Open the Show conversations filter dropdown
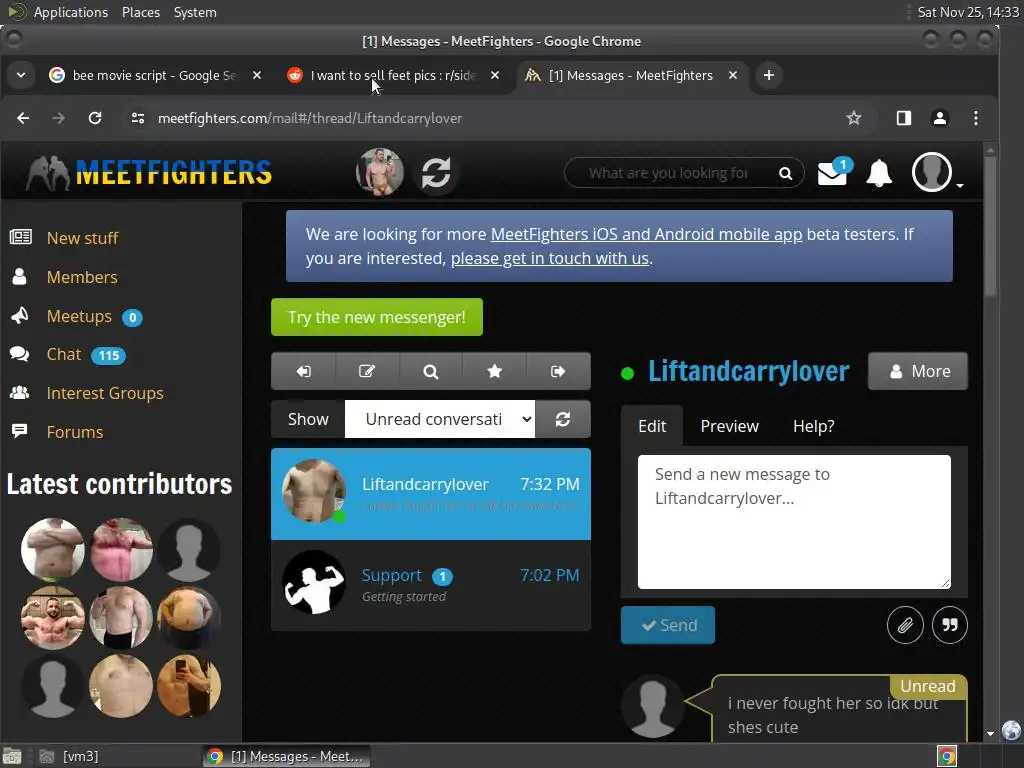The width and height of the screenshot is (1024, 768). [x=440, y=419]
